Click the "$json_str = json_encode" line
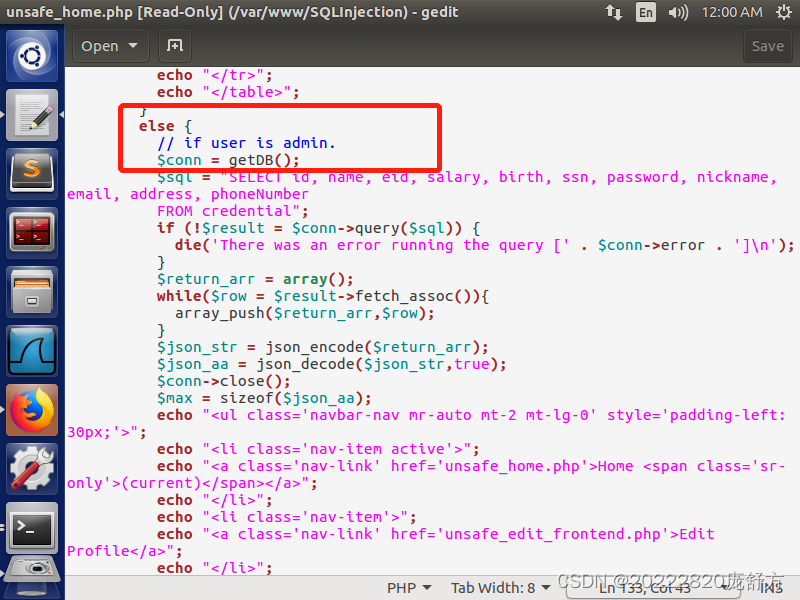800x600 pixels. [x=322, y=347]
